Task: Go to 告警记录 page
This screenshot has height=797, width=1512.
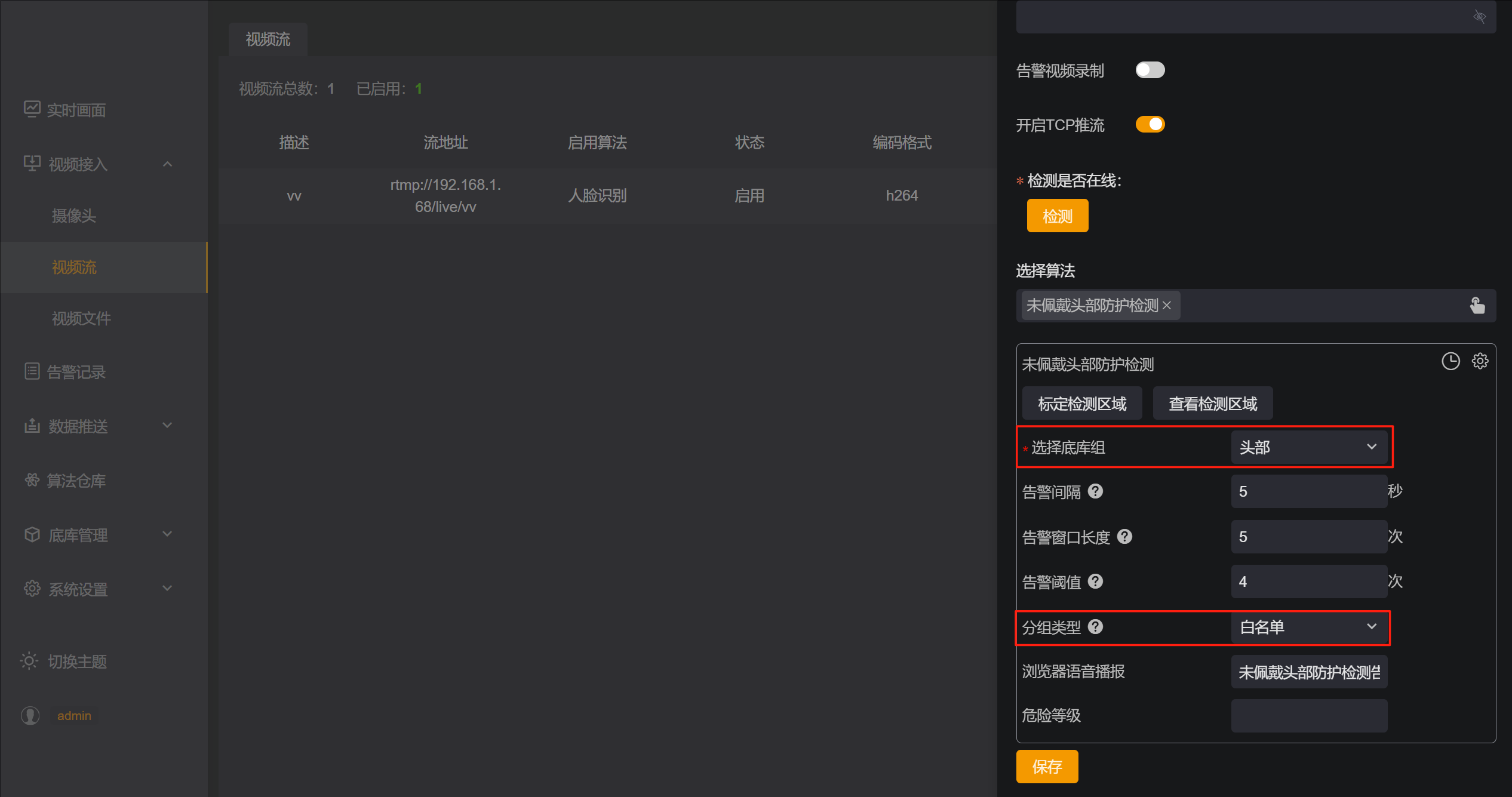Action: [x=76, y=372]
